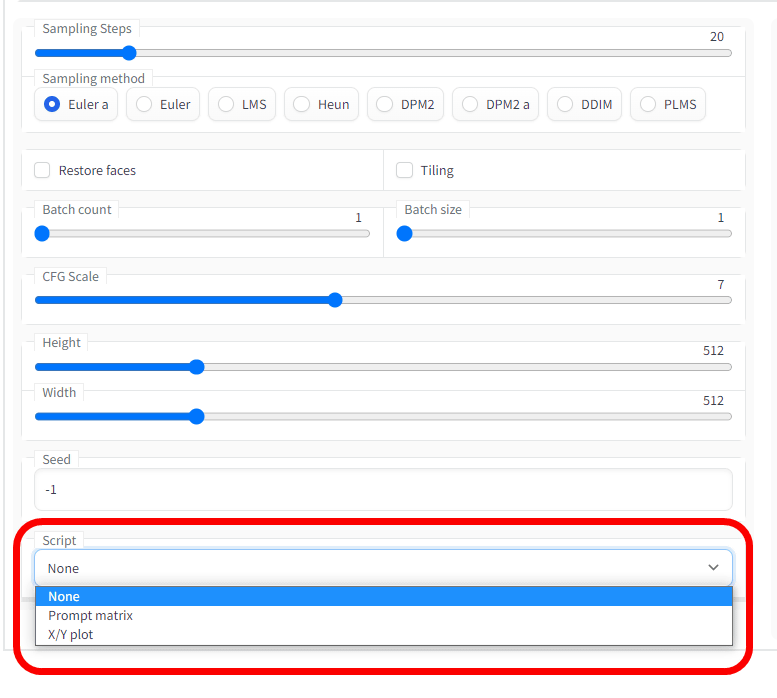The height and width of the screenshot is (698, 777).
Task: Enable the Restore faces checkbox
Action: [x=42, y=170]
